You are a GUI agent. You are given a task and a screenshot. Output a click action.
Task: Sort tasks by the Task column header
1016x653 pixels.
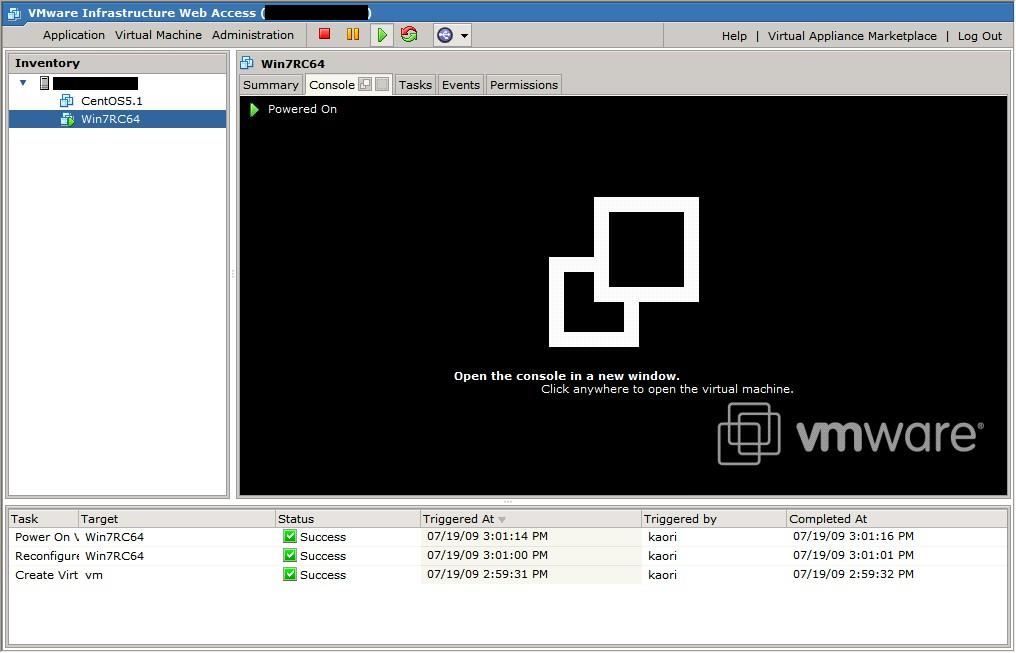pyautogui.click(x=43, y=519)
